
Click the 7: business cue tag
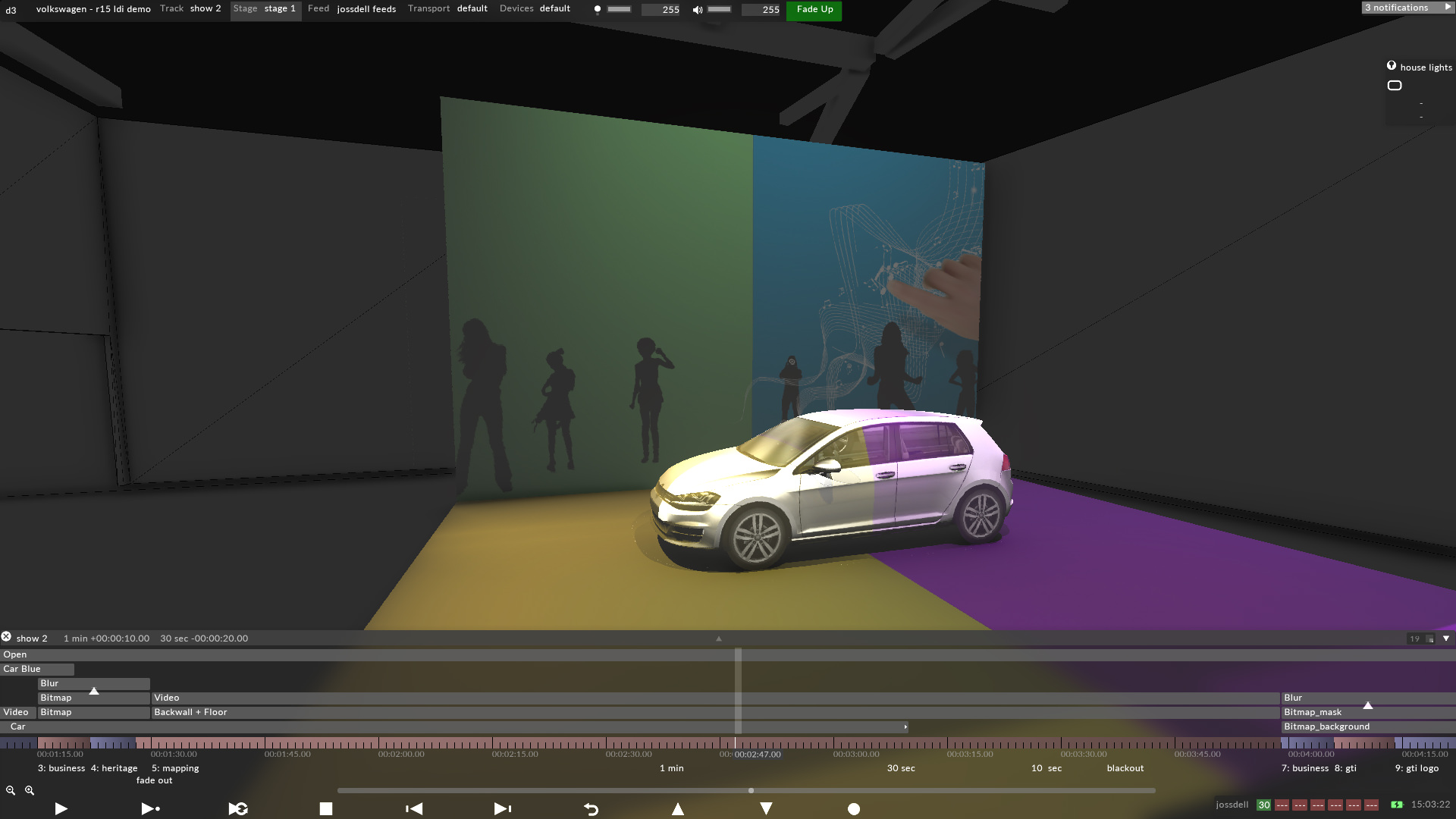point(1305,768)
